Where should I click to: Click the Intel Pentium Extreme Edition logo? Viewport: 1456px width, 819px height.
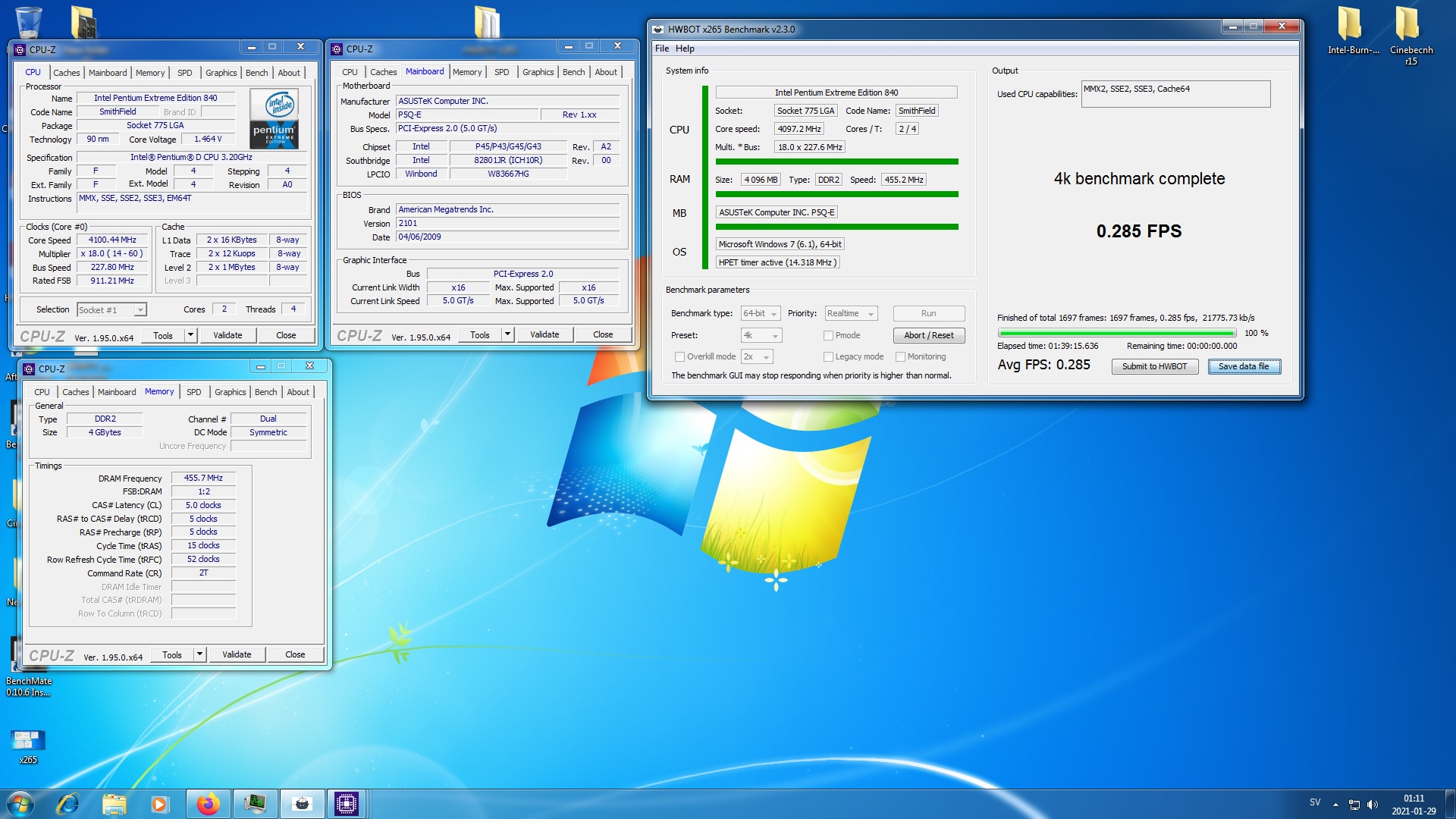pos(275,119)
